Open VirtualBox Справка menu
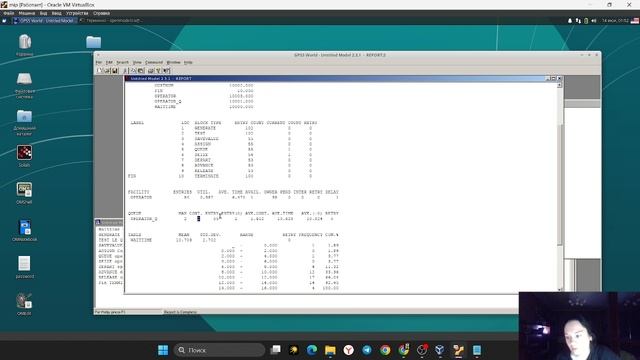Viewport: 640px width, 360px height. click(x=101, y=13)
